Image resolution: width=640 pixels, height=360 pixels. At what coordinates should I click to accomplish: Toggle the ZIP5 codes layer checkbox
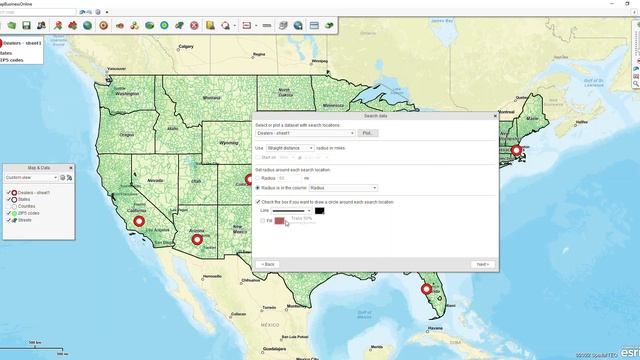tap(9, 213)
